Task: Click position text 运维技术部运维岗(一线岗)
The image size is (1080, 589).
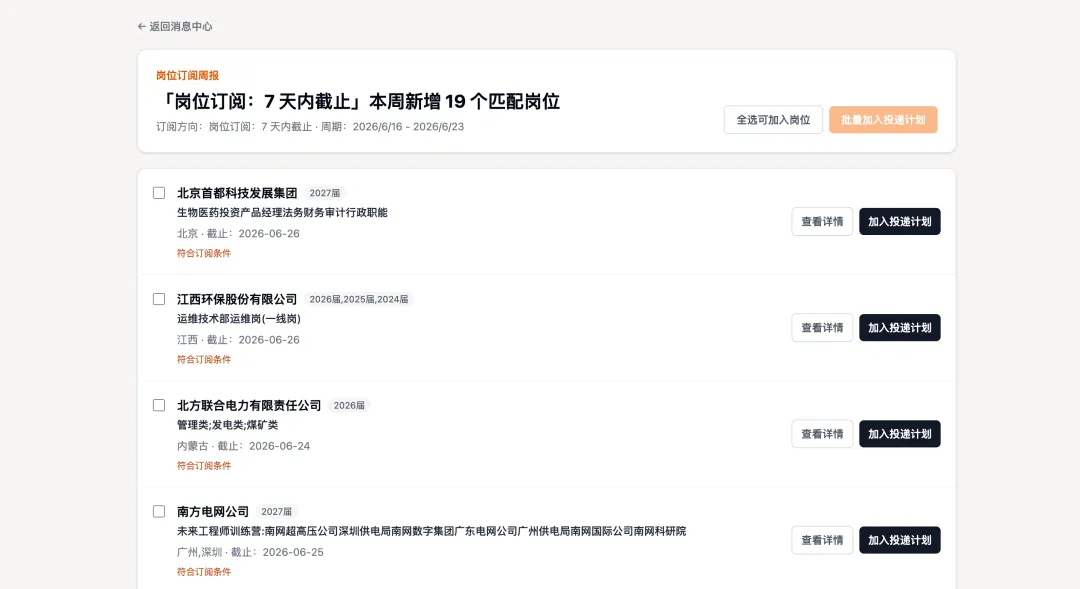Action: [239, 319]
